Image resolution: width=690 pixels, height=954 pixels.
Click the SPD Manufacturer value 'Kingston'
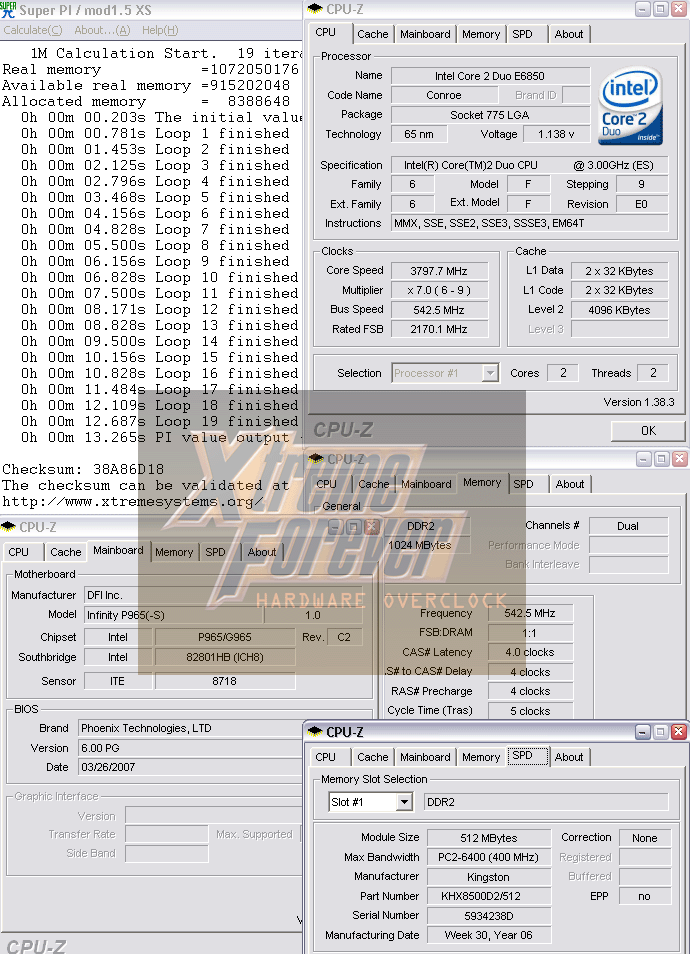(x=489, y=877)
